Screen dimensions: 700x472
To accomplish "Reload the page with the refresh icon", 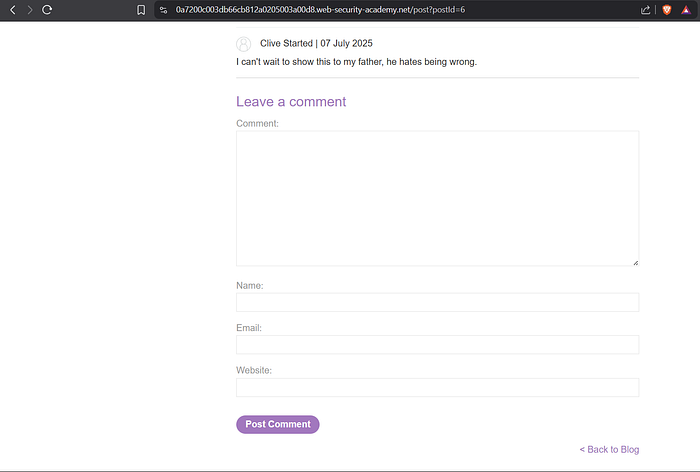I will click(x=47, y=9).
